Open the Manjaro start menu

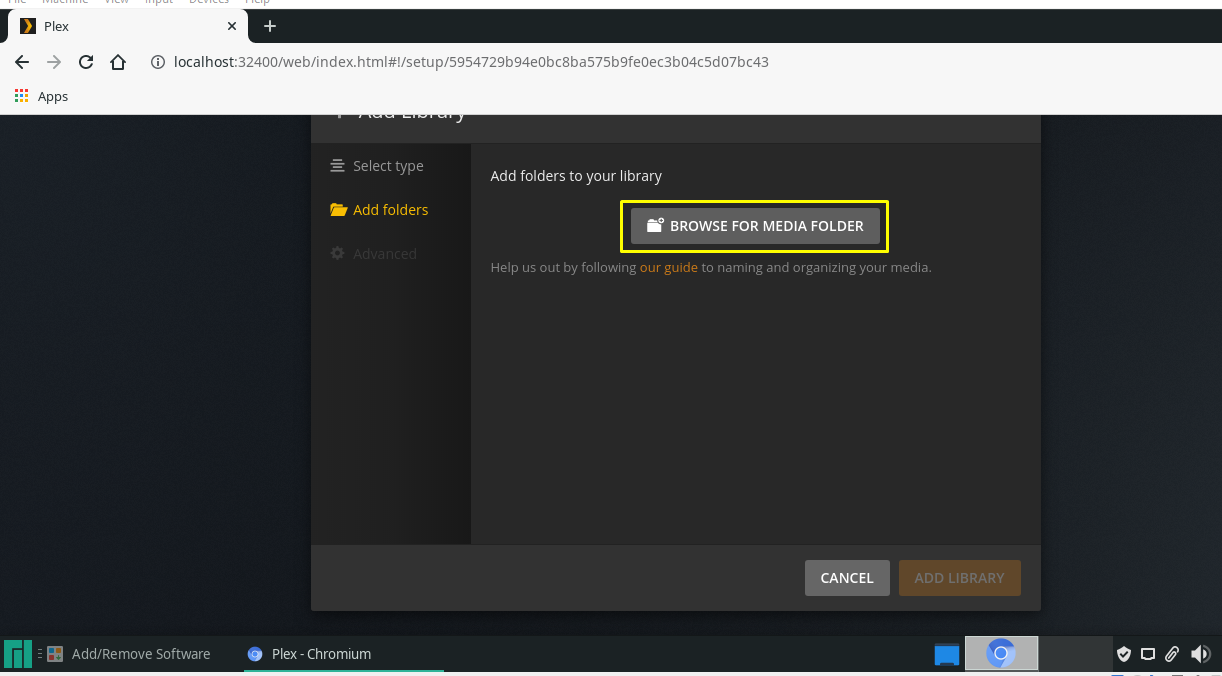(18, 654)
